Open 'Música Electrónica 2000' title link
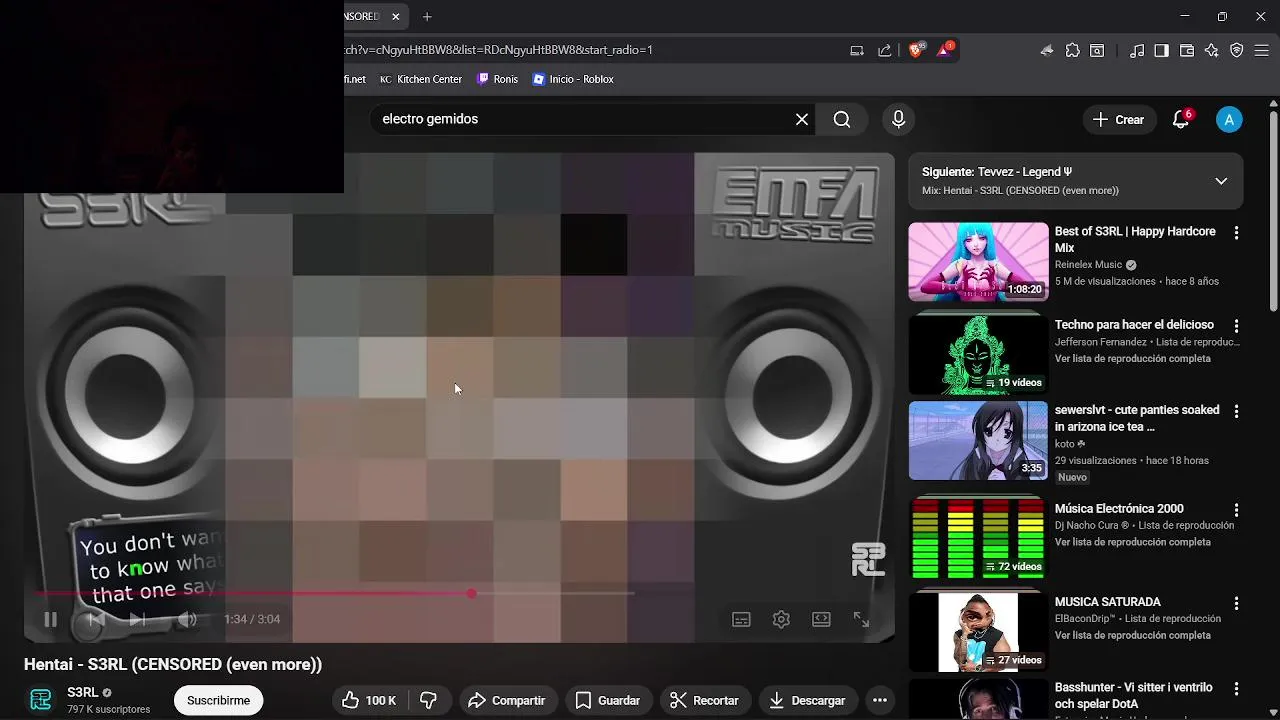Image resolution: width=1280 pixels, height=720 pixels. 1119,509
